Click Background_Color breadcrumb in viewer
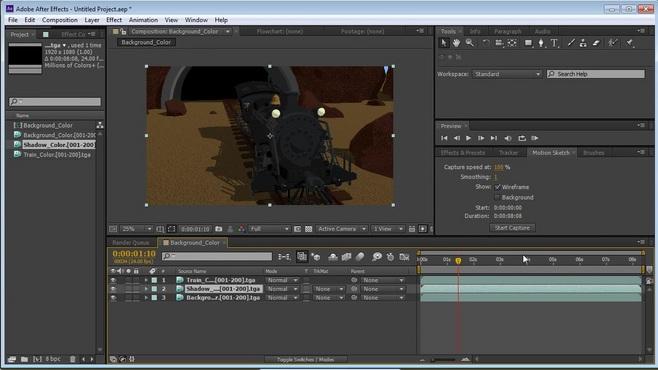 [x=146, y=42]
